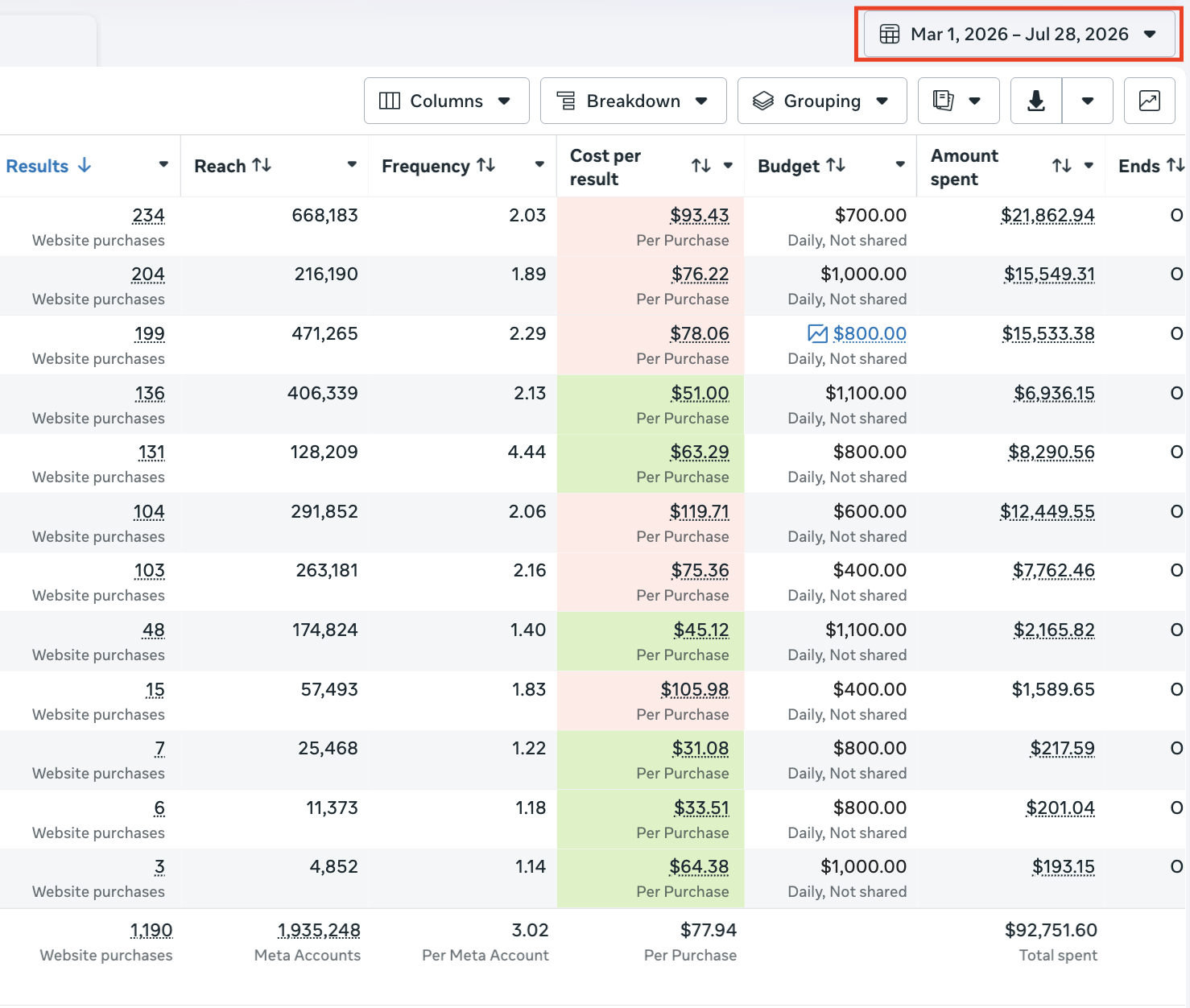Select budget value $700.00
This screenshot has height=1008, width=1190.
coord(870,216)
